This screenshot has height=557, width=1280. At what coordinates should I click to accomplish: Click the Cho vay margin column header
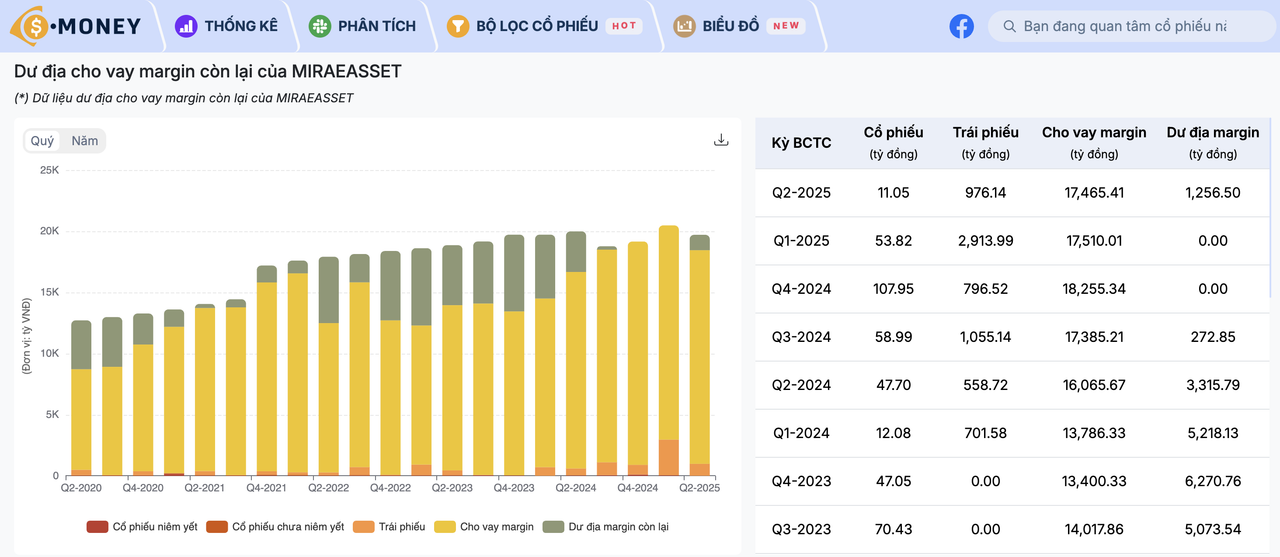click(x=1094, y=142)
